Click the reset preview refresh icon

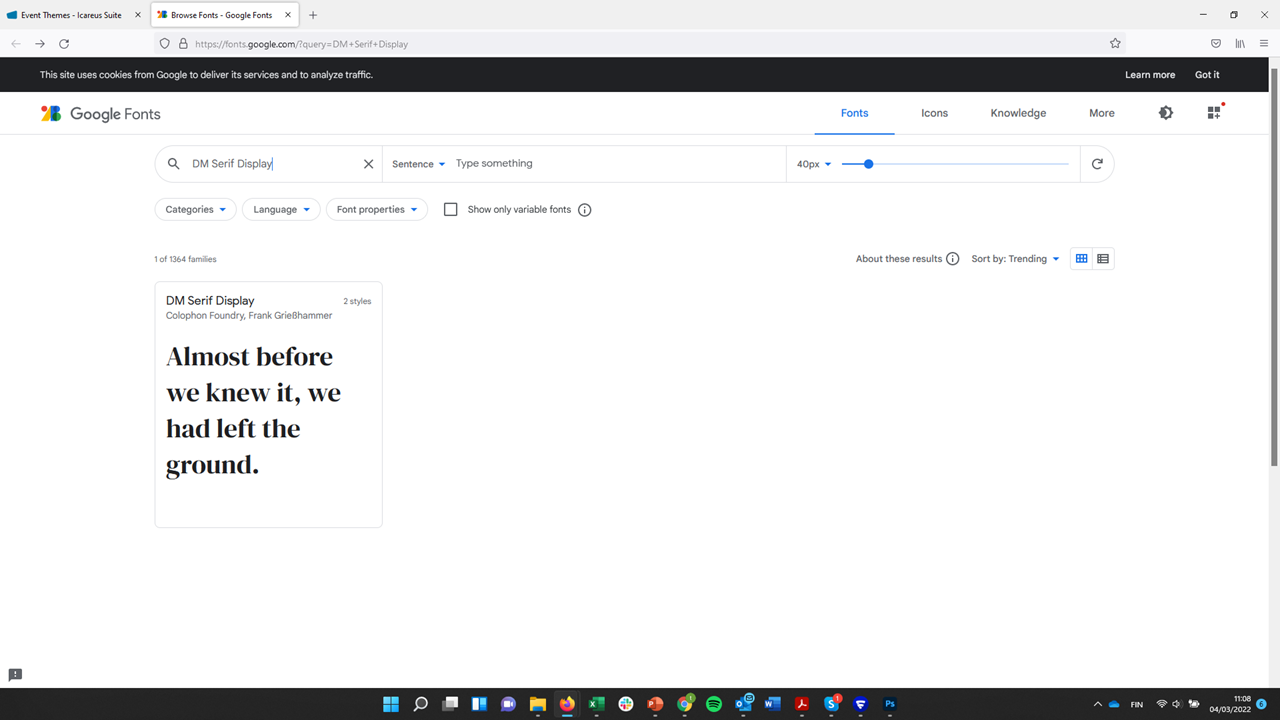point(1097,164)
